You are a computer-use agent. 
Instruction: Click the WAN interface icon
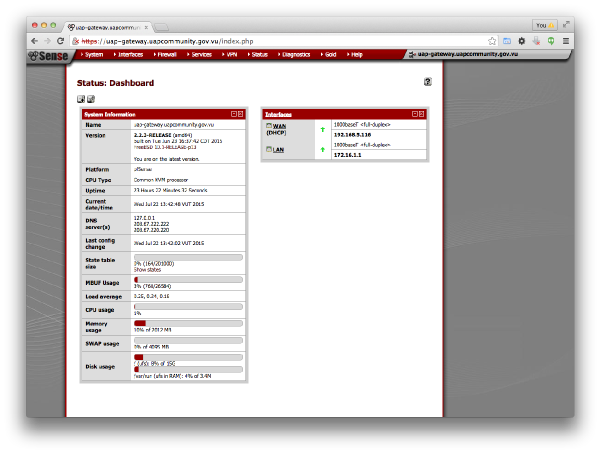[269, 125]
